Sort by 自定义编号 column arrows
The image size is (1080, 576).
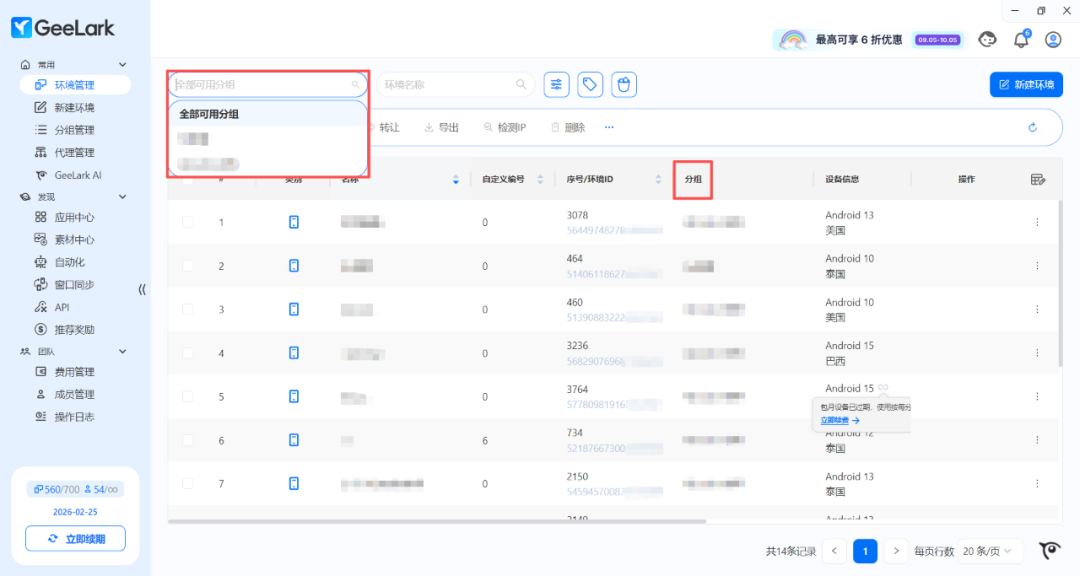pyautogui.click(x=540, y=179)
